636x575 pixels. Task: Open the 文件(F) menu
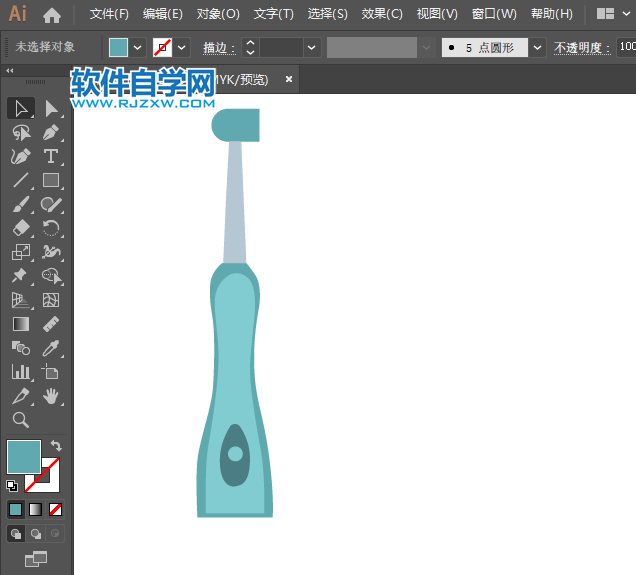point(109,14)
